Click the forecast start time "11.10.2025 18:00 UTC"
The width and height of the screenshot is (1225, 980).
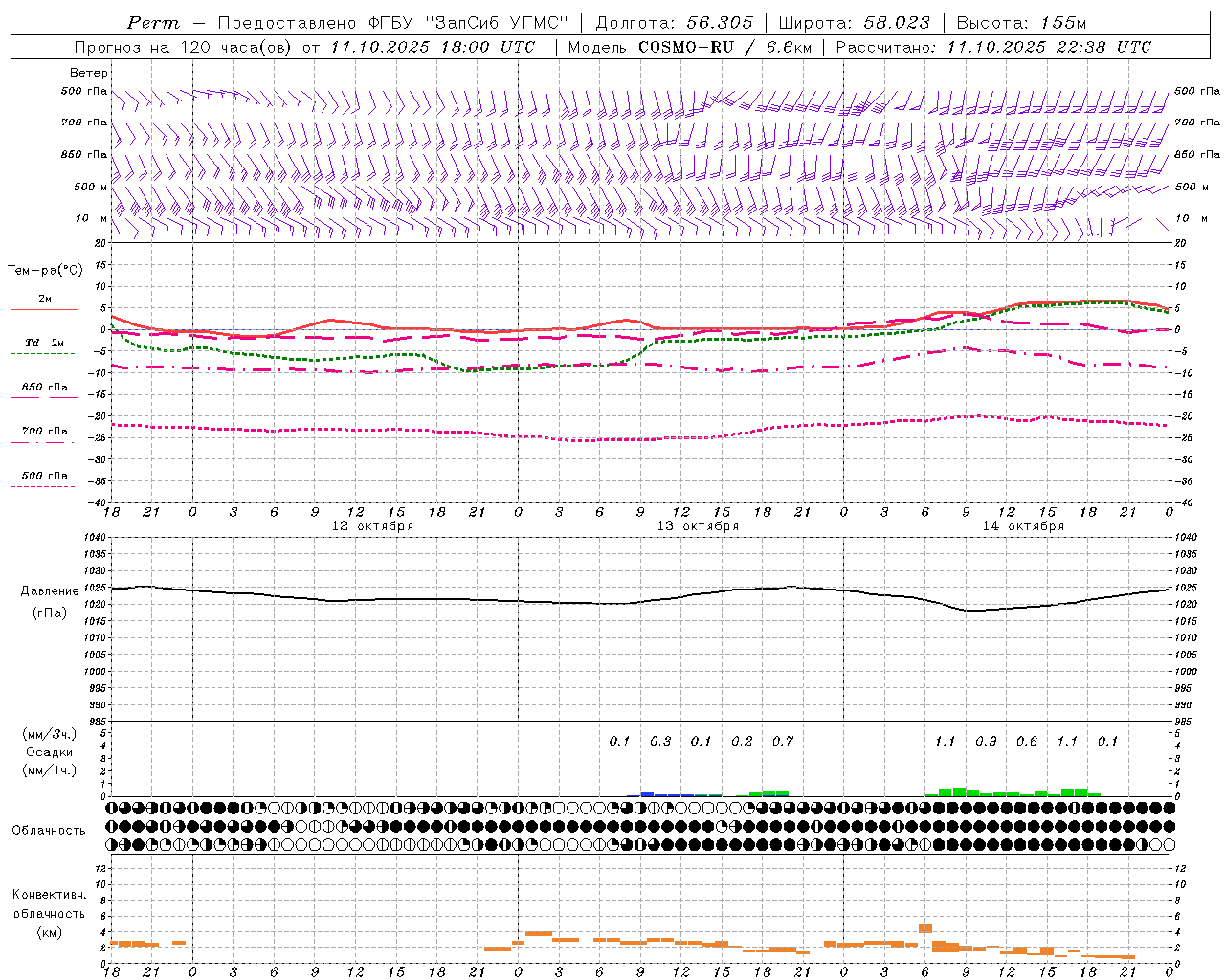coord(433,47)
